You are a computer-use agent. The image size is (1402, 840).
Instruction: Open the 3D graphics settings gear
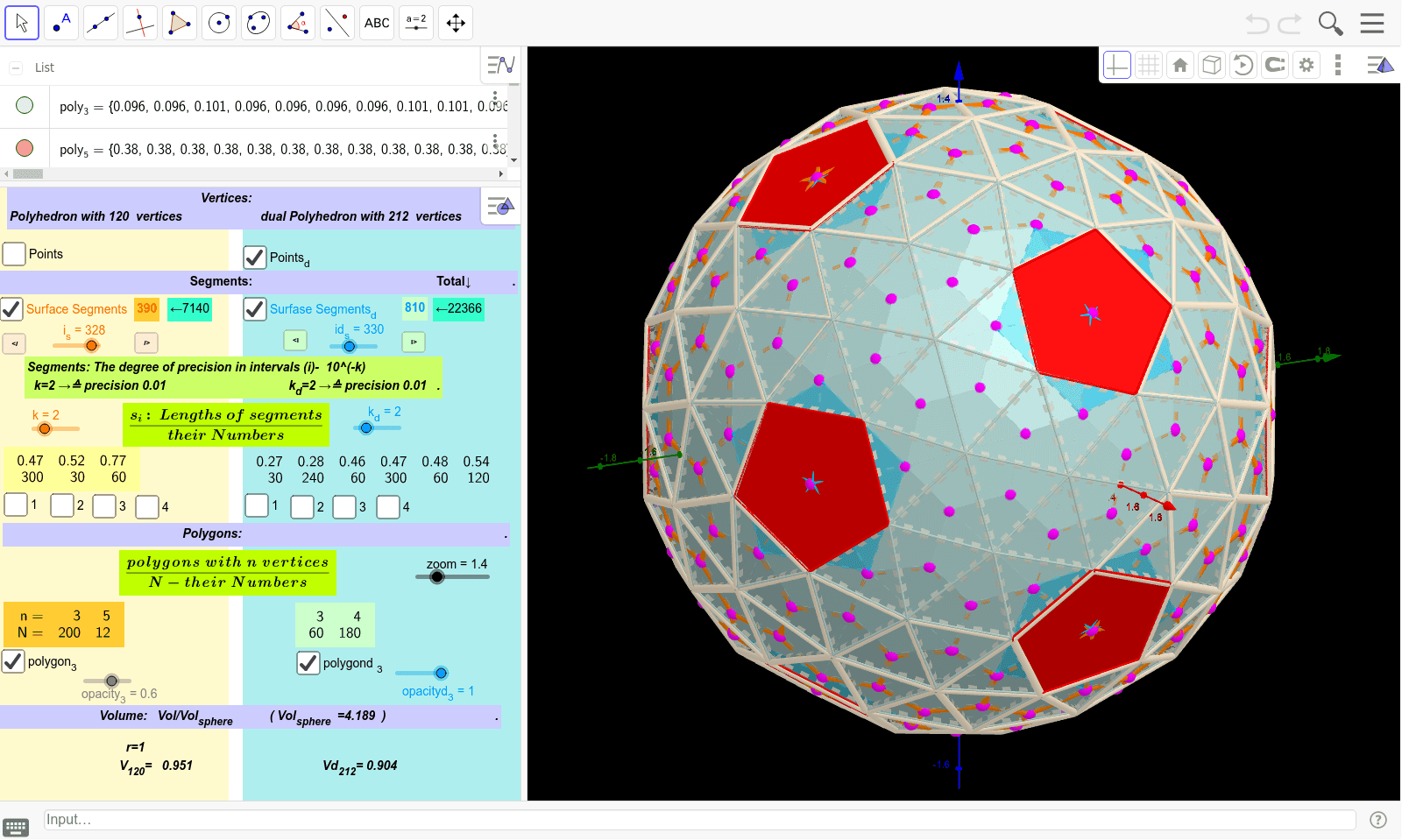(x=1306, y=64)
